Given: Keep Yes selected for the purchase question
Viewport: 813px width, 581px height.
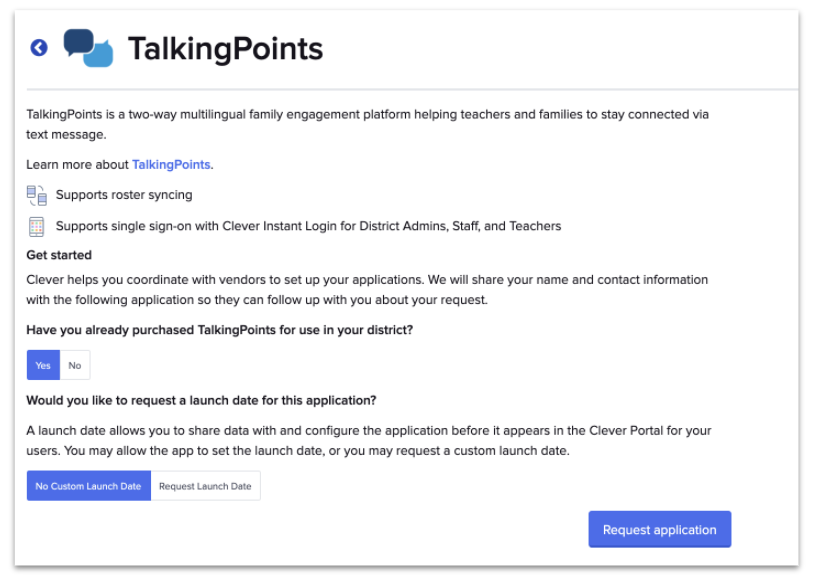Looking at the screenshot, I should [43, 364].
